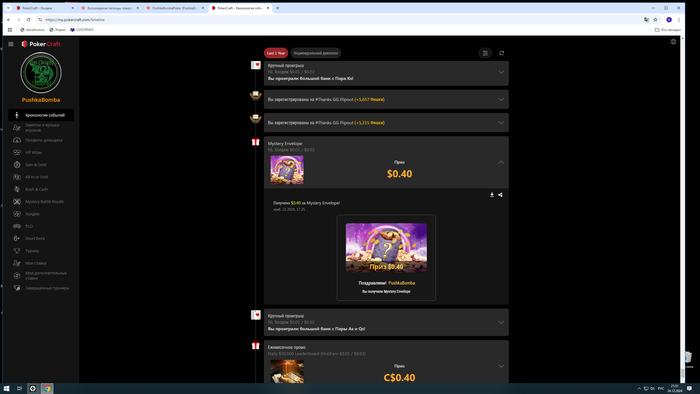Image resolution: width=700 pixels, height=394 pixels.
Task: Click the PushkaBomba name in congratulation card
Action: (401, 283)
